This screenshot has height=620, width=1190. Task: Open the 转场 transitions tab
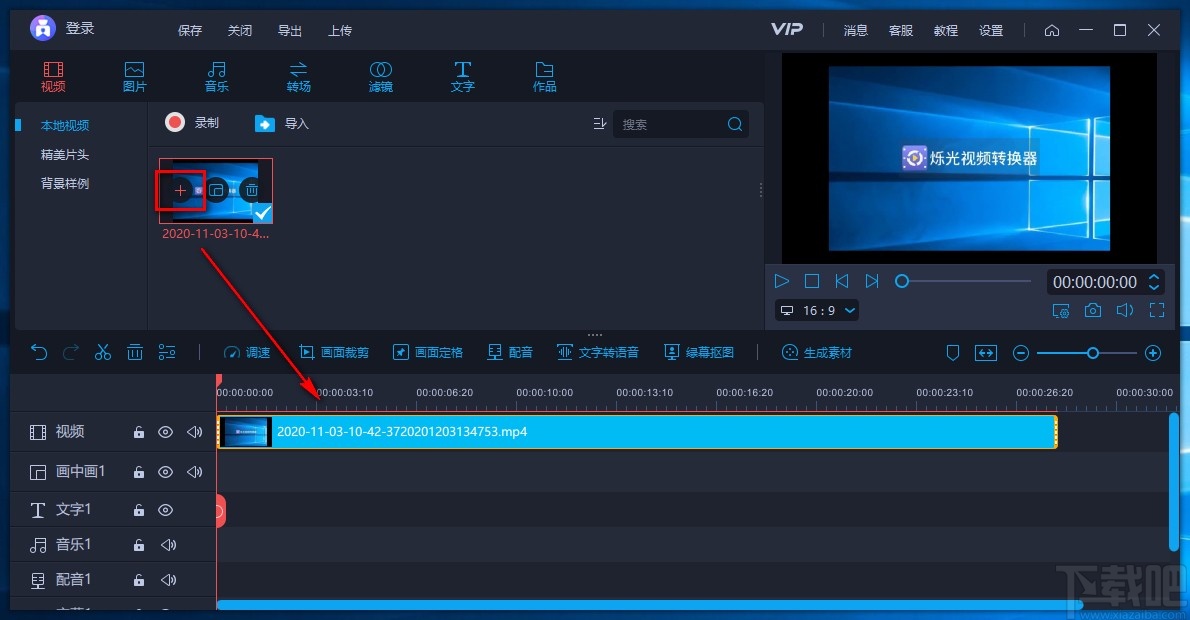[x=298, y=77]
